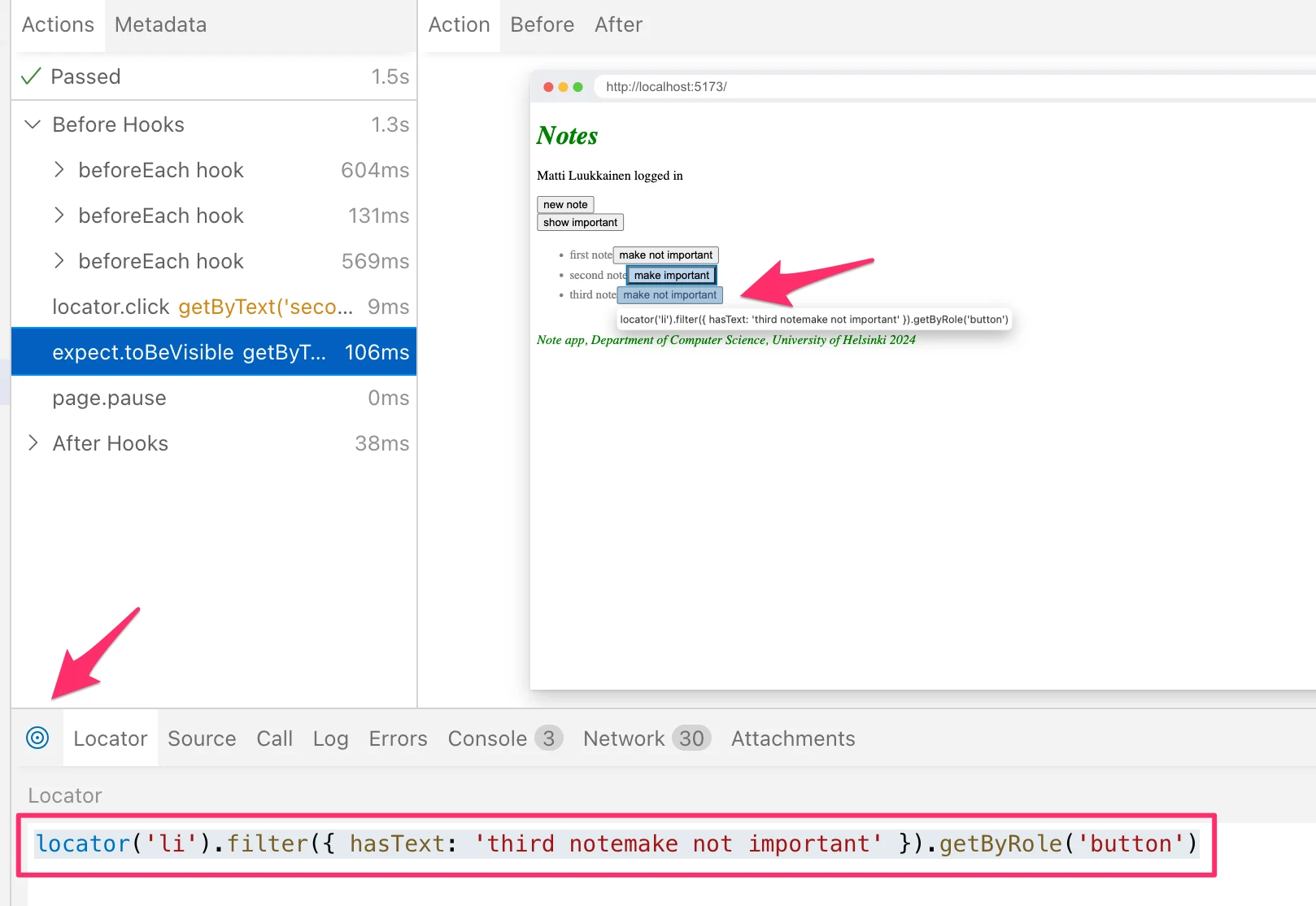Open the Log tab

(x=330, y=738)
